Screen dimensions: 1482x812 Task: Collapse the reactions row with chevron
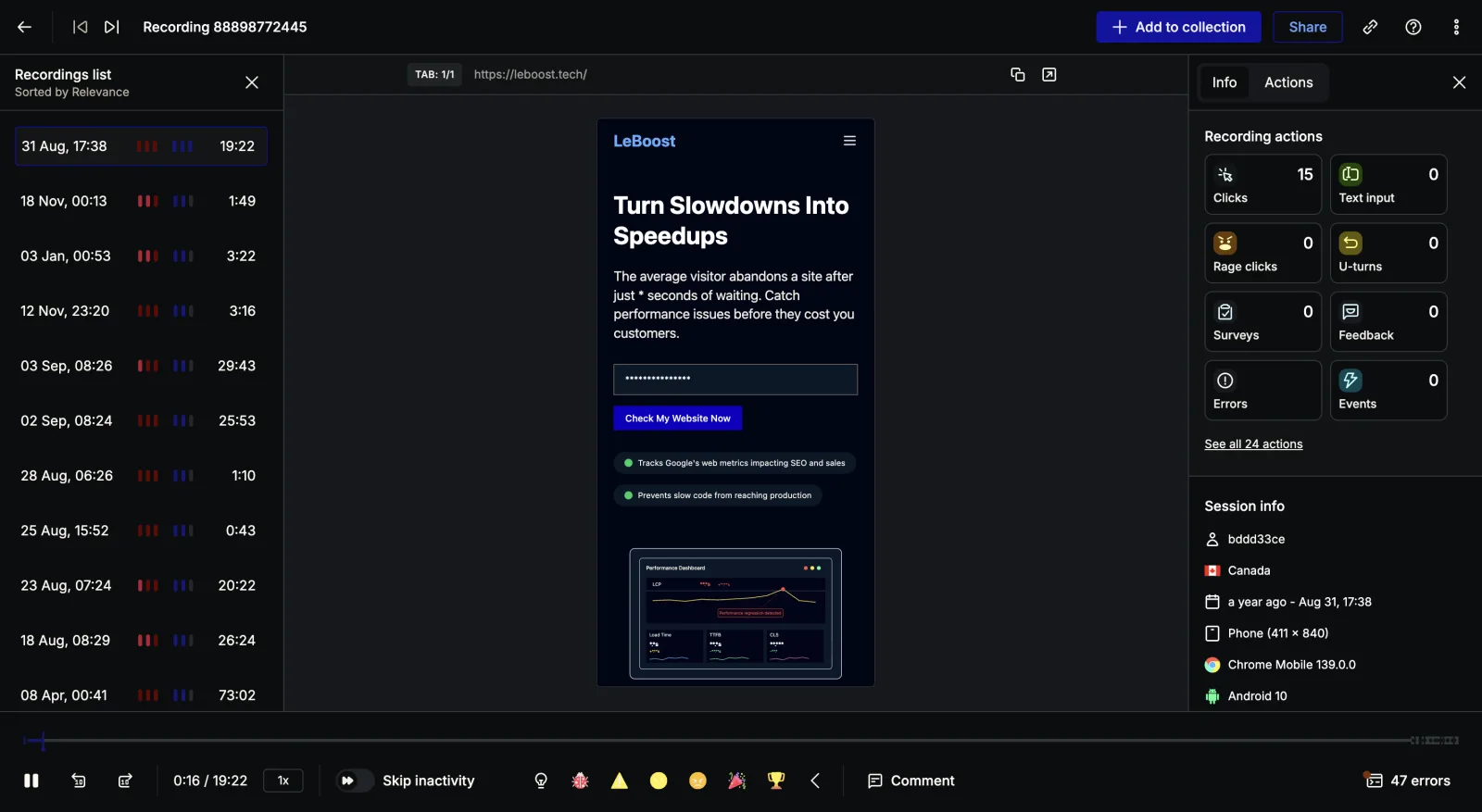815,781
